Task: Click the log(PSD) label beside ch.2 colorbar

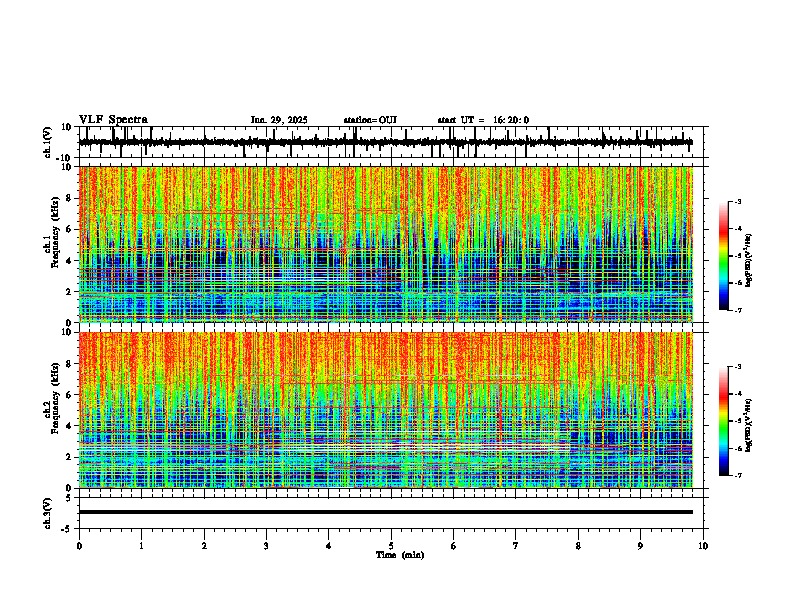Action: 749,426
